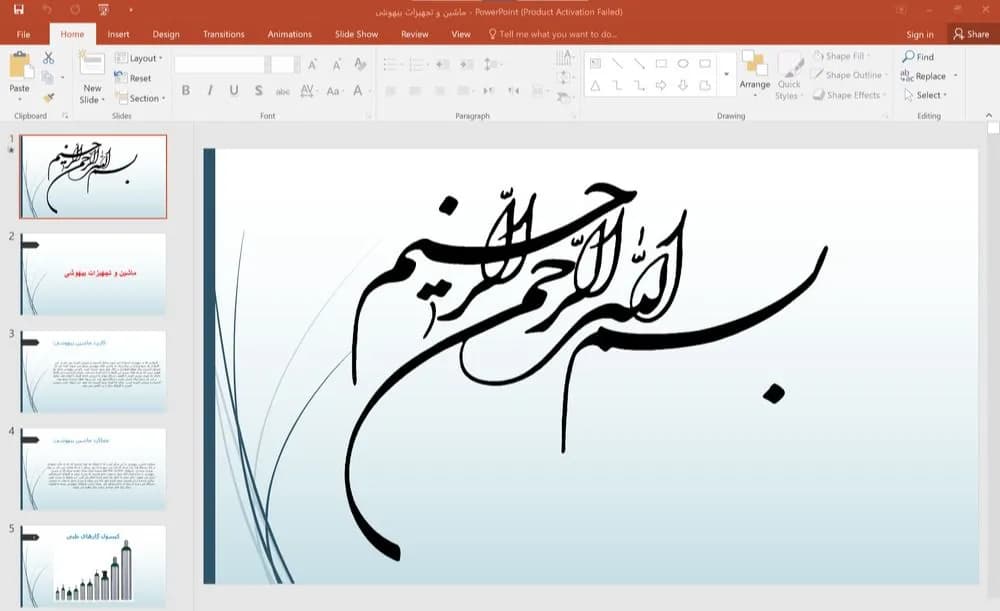Image resolution: width=1000 pixels, height=611 pixels.
Task: Select slide 5 thumbnail with gas cylinders
Action: tap(93, 566)
